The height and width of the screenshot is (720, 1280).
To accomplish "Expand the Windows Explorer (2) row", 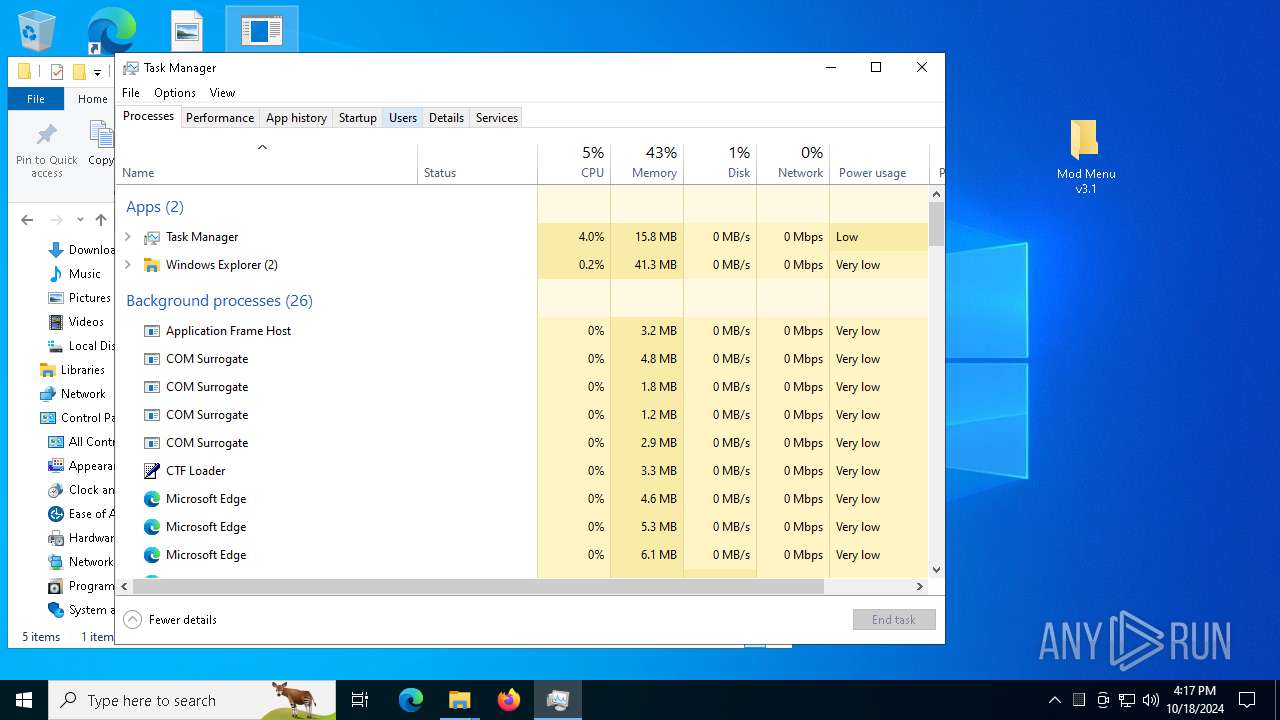I will 127,265.
